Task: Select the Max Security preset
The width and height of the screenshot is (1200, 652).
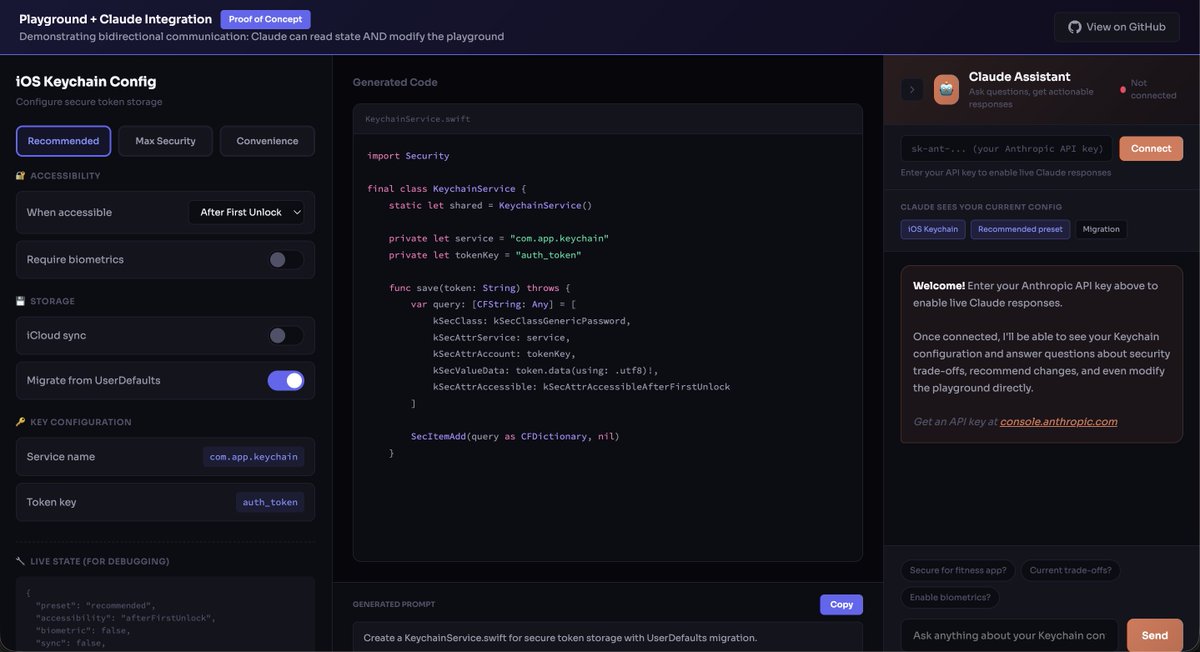Action: pyautogui.click(x=165, y=141)
